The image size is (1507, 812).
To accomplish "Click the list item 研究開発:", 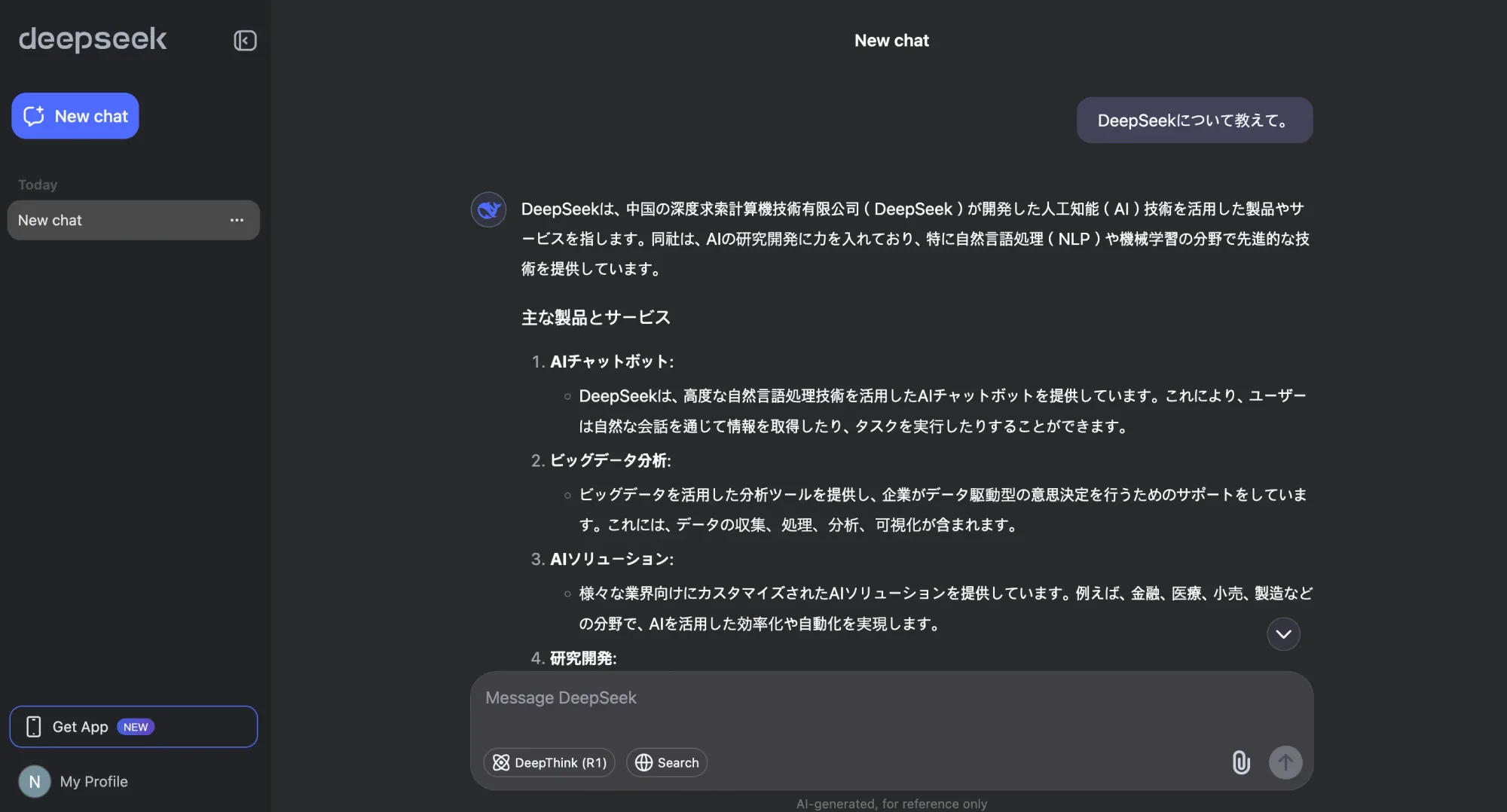I will [583, 658].
